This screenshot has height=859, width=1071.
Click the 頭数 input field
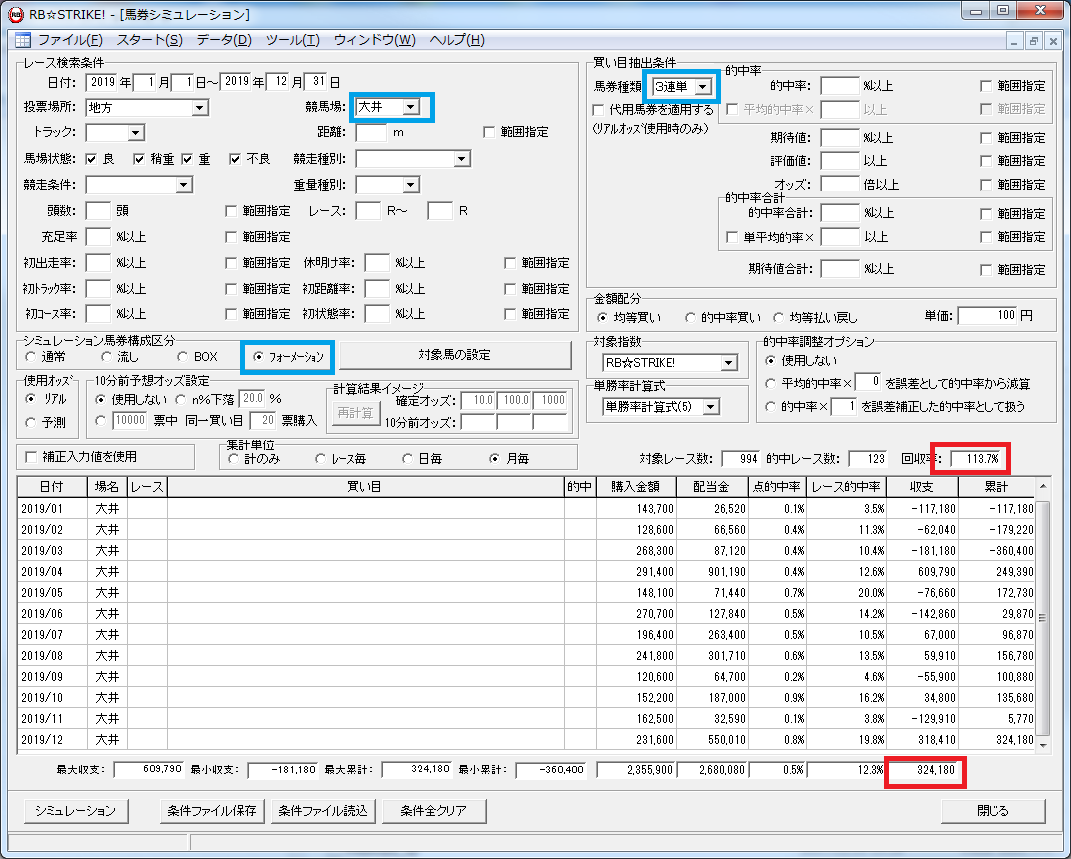(98, 210)
